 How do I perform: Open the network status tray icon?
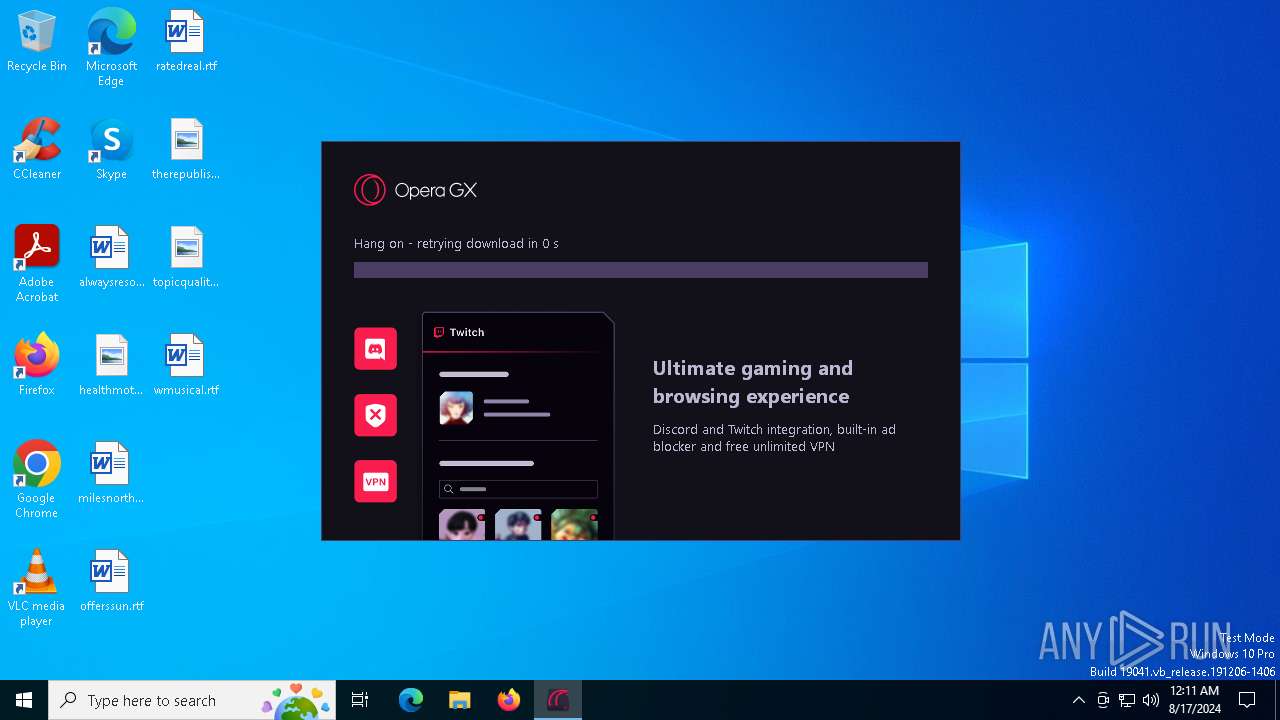pyautogui.click(x=1127, y=700)
